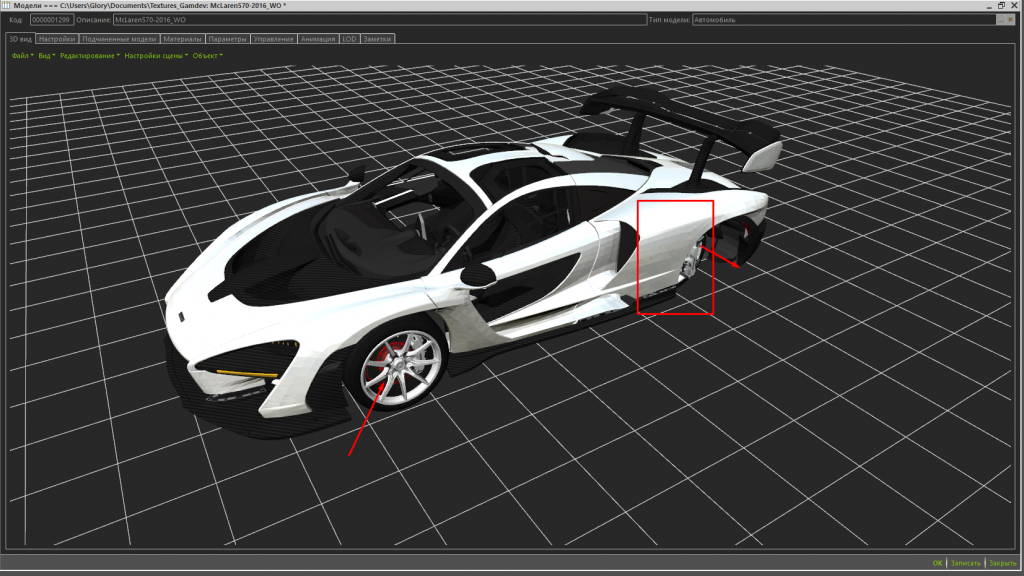This screenshot has height=576, width=1024.
Task: Click the Описание text field
Action: pos(380,19)
